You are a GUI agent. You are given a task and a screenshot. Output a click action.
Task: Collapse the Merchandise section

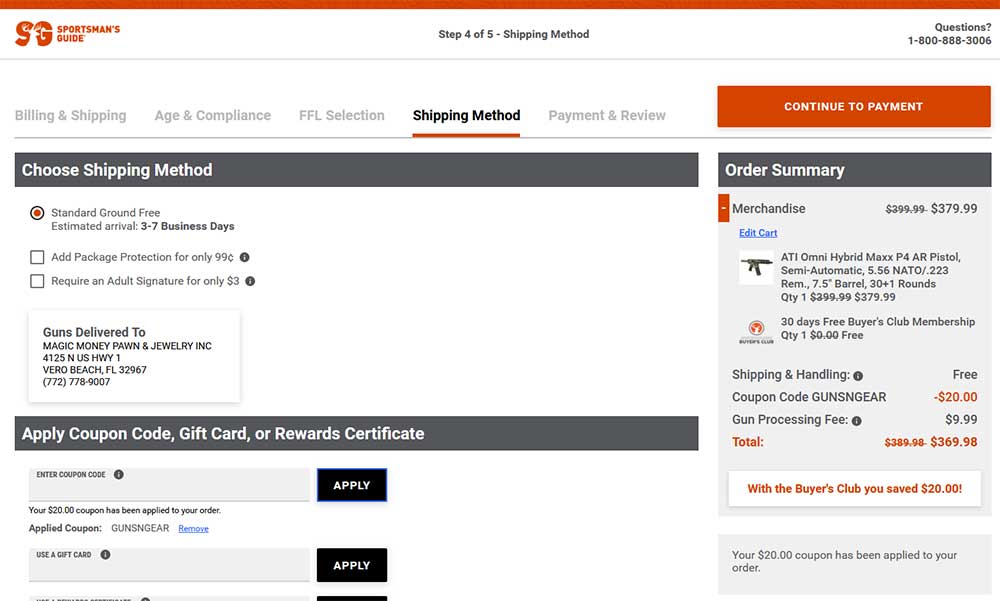click(x=723, y=208)
